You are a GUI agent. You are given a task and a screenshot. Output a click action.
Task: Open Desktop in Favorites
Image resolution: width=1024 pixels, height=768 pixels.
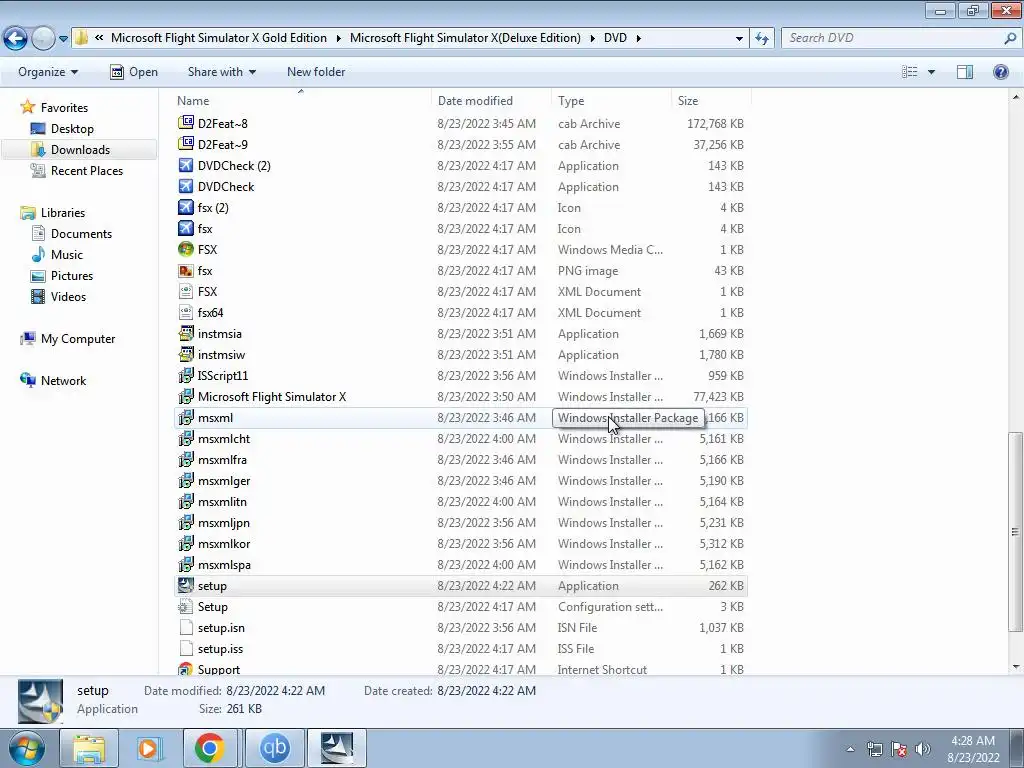(72, 129)
